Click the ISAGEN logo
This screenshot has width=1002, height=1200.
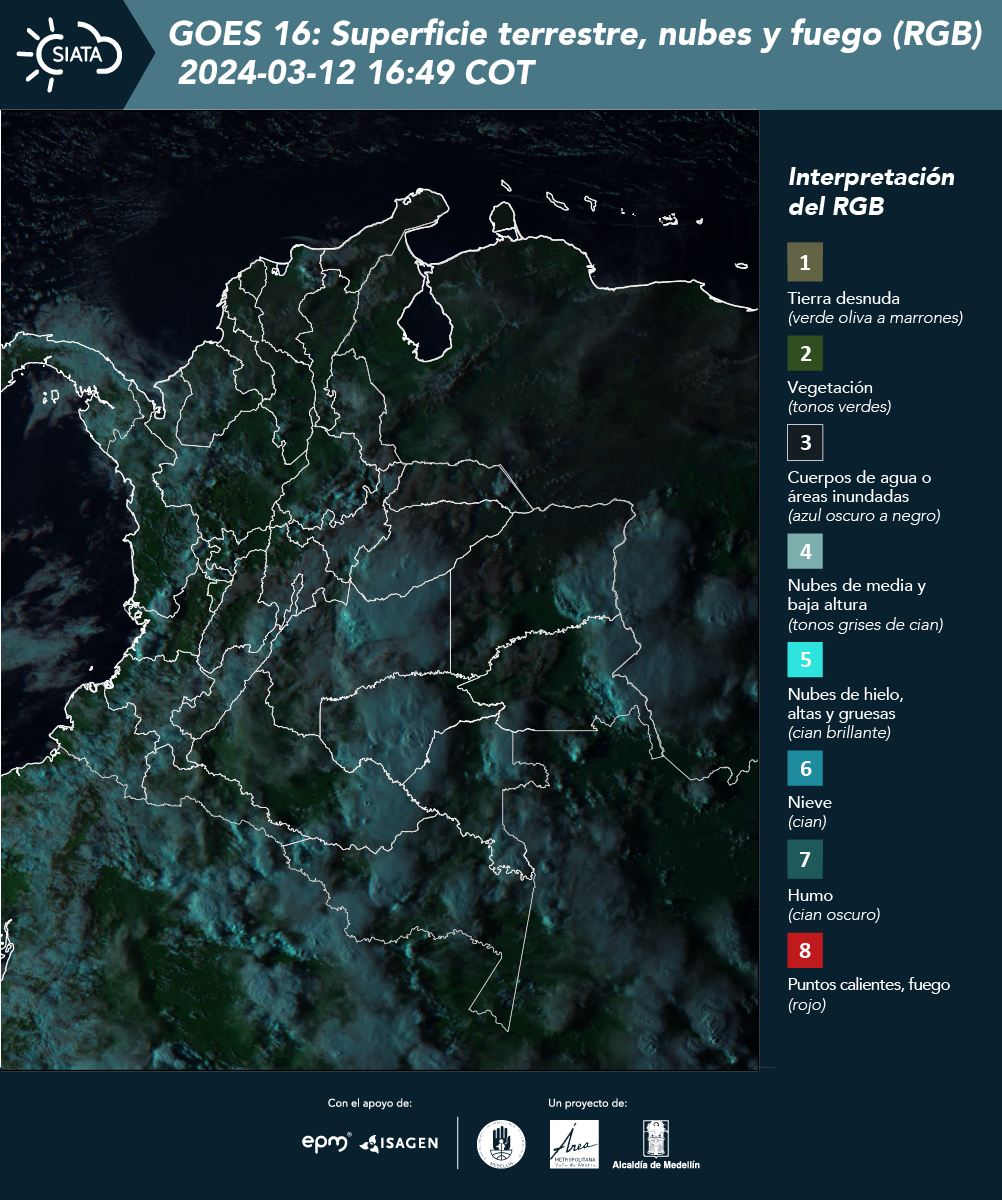click(399, 1143)
